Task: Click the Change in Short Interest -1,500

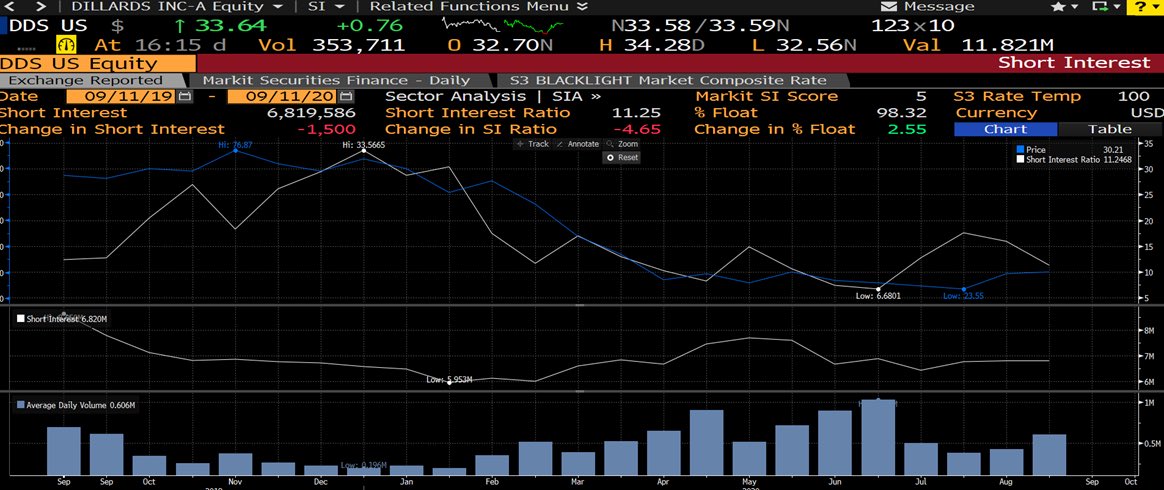Action: [x=324, y=129]
